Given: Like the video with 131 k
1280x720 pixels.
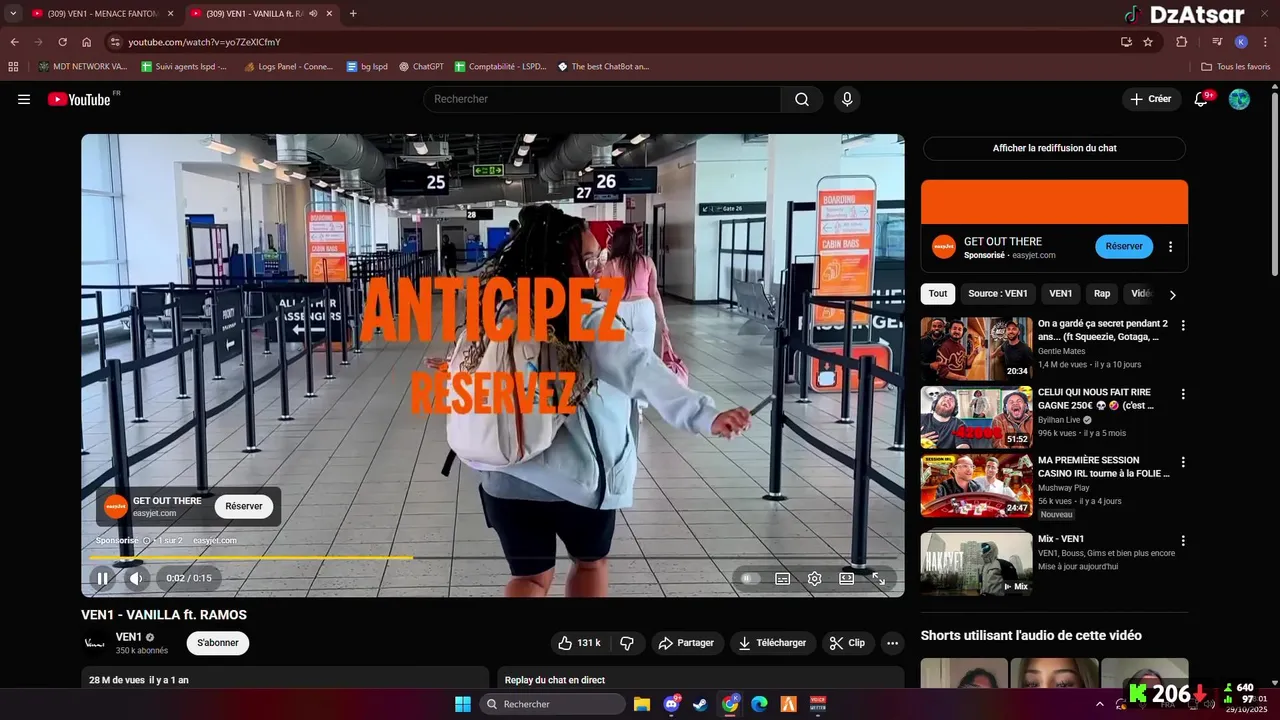Looking at the screenshot, I should coord(579,643).
